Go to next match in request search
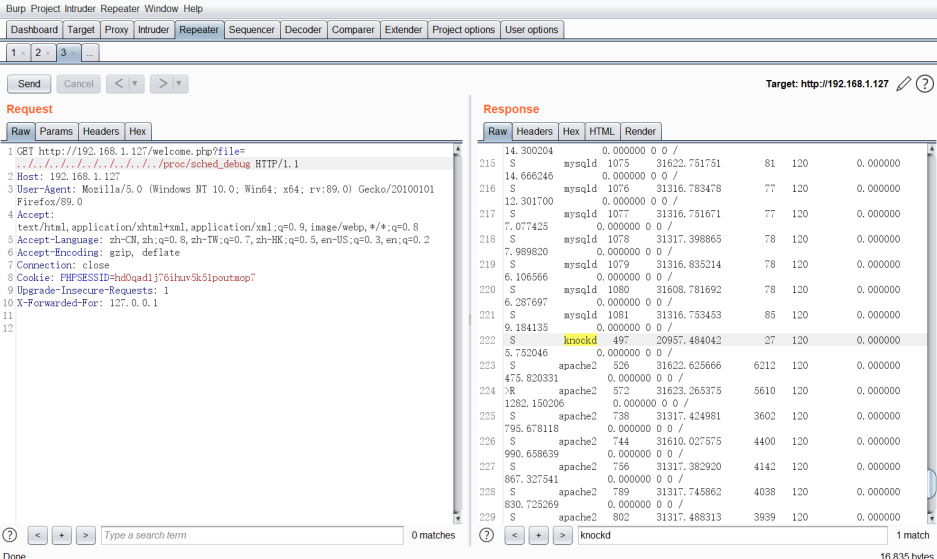Image resolution: width=937 pixels, height=559 pixels. pyautogui.click(x=85, y=535)
